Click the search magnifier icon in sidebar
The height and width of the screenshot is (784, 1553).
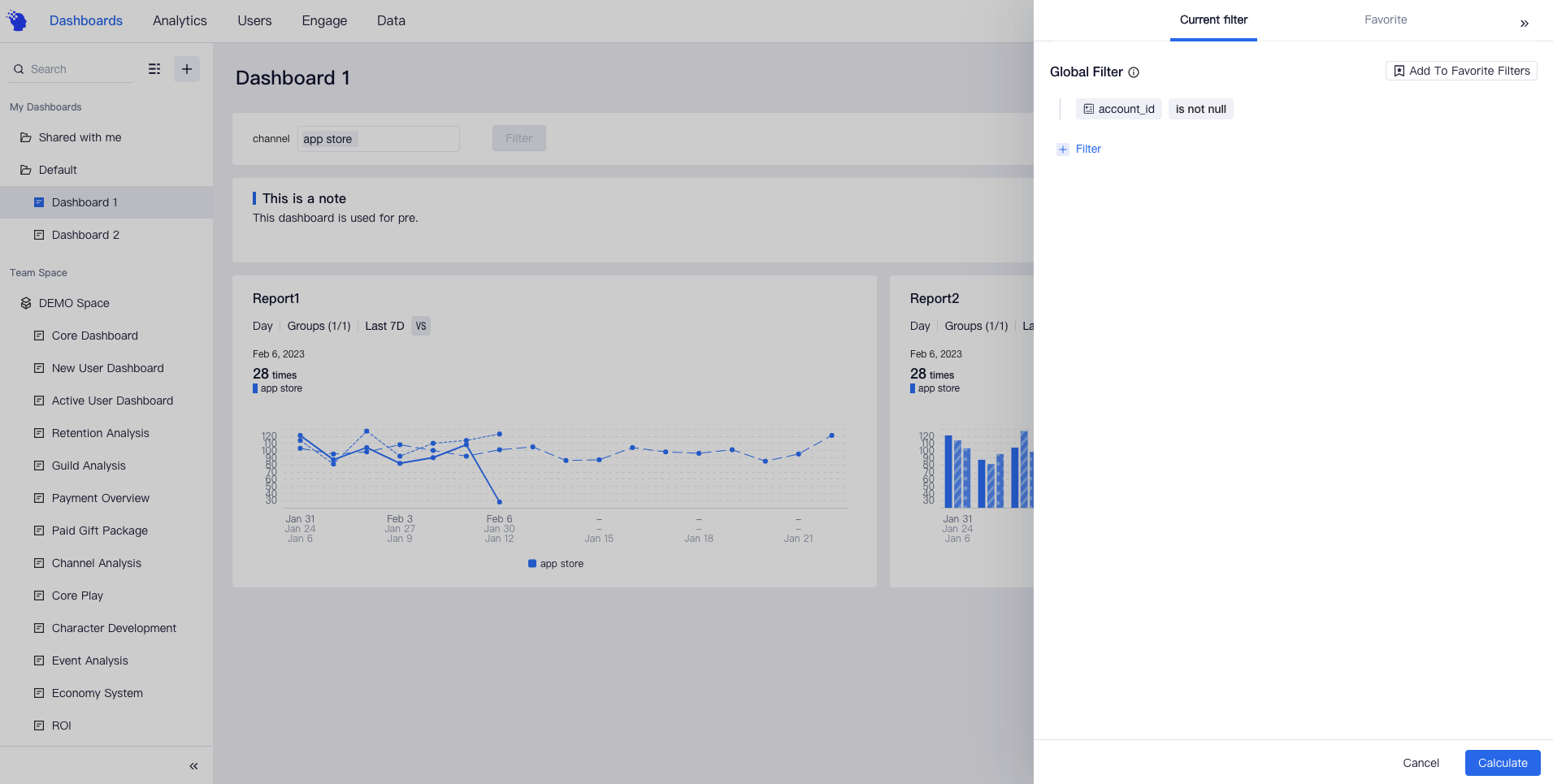19,68
